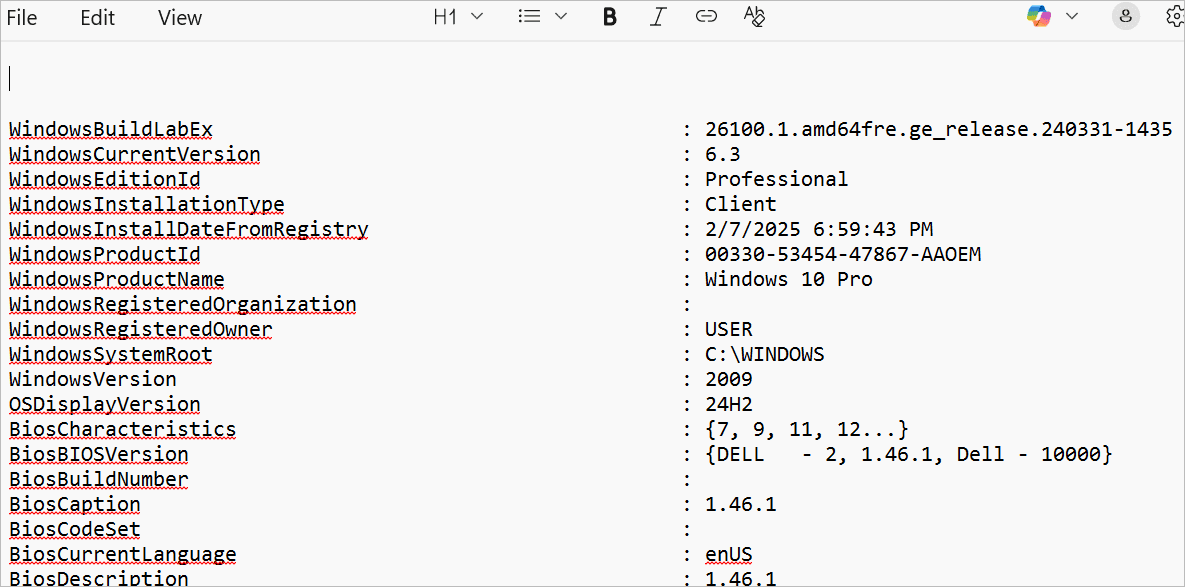Apply italic formatting
Viewport: 1185px width, 587px height.
point(657,17)
